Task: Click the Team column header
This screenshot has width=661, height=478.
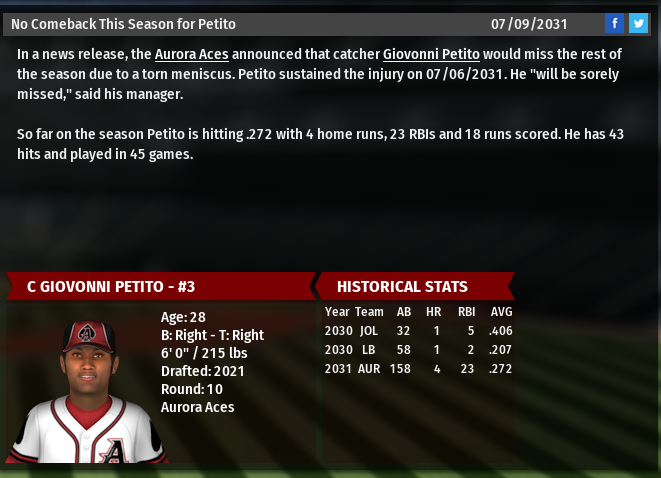Action: [369, 312]
